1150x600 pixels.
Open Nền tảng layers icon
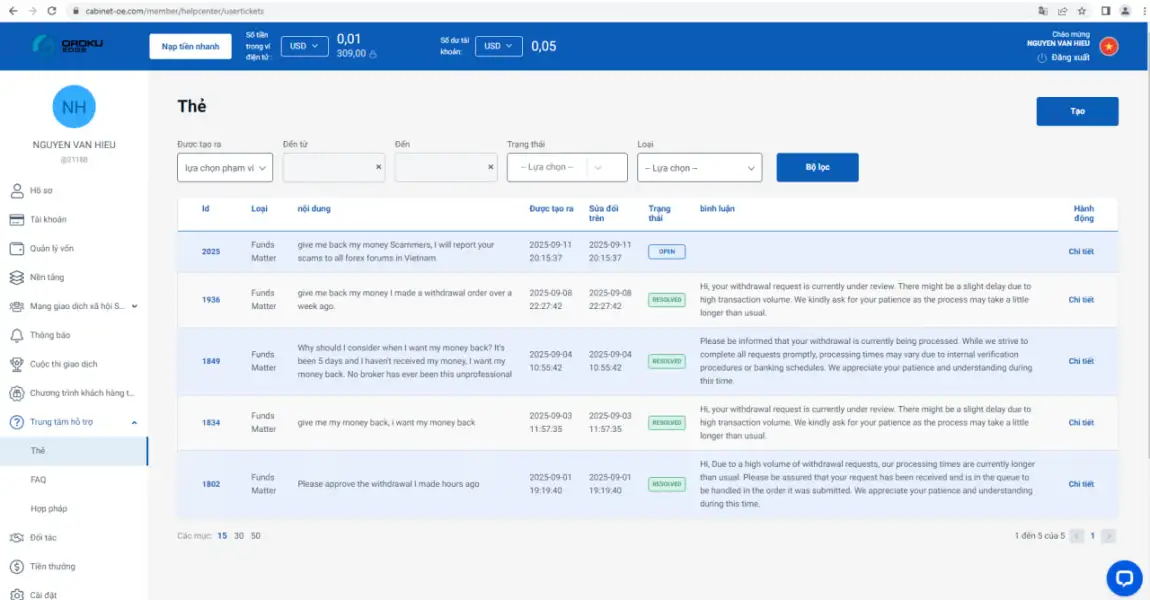(x=16, y=277)
